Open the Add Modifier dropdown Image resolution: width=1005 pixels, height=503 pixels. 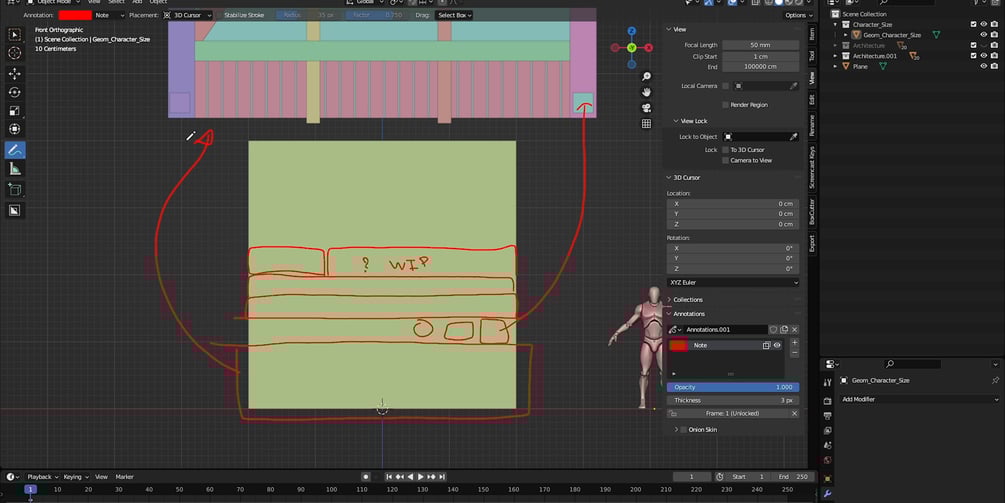920,399
